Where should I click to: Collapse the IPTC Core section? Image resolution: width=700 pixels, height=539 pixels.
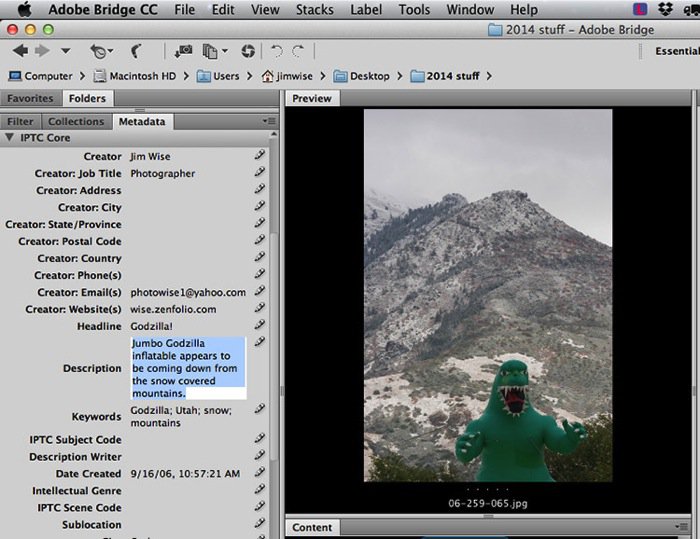[x=9, y=138]
